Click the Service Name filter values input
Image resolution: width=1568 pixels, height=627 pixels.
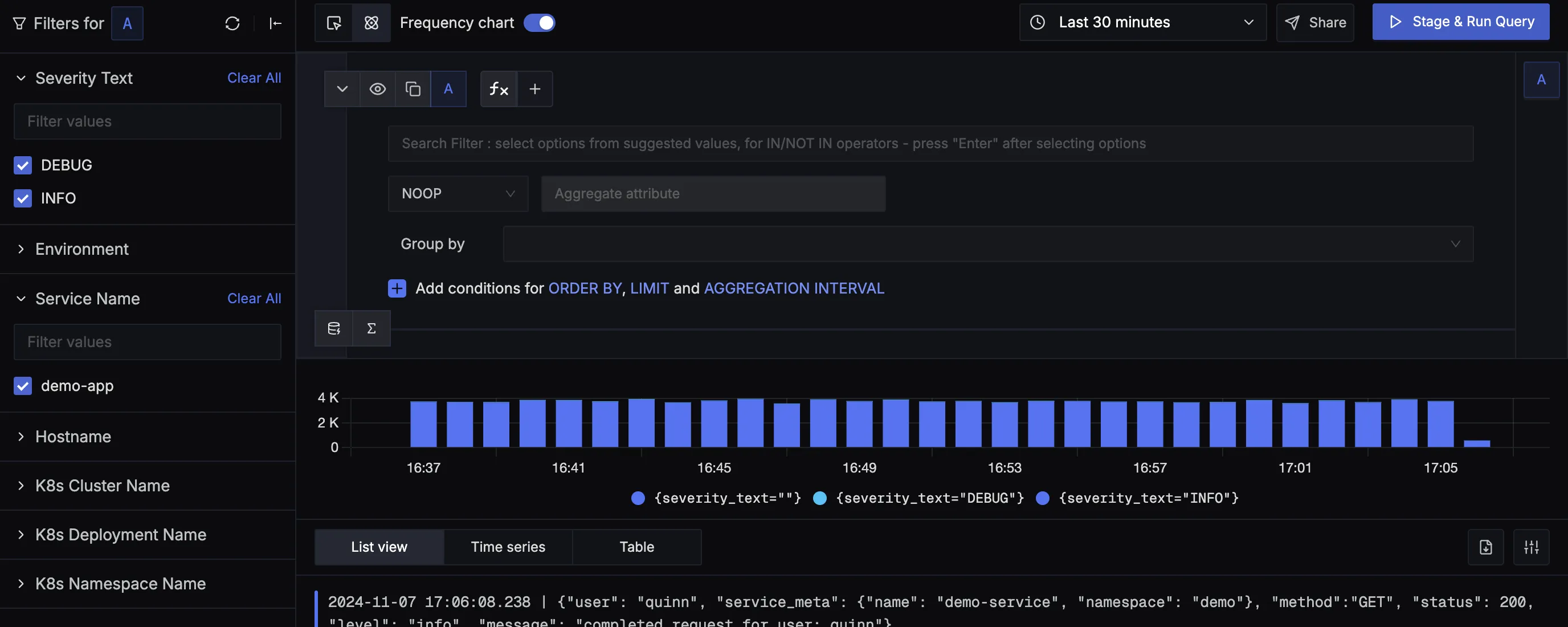pos(148,341)
